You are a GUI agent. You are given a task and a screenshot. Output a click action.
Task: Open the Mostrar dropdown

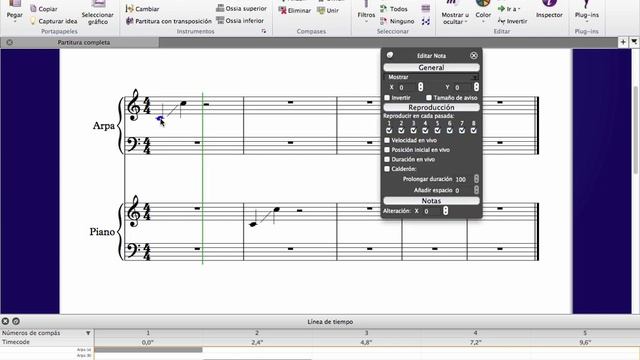pyautogui.click(x=431, y=77)
